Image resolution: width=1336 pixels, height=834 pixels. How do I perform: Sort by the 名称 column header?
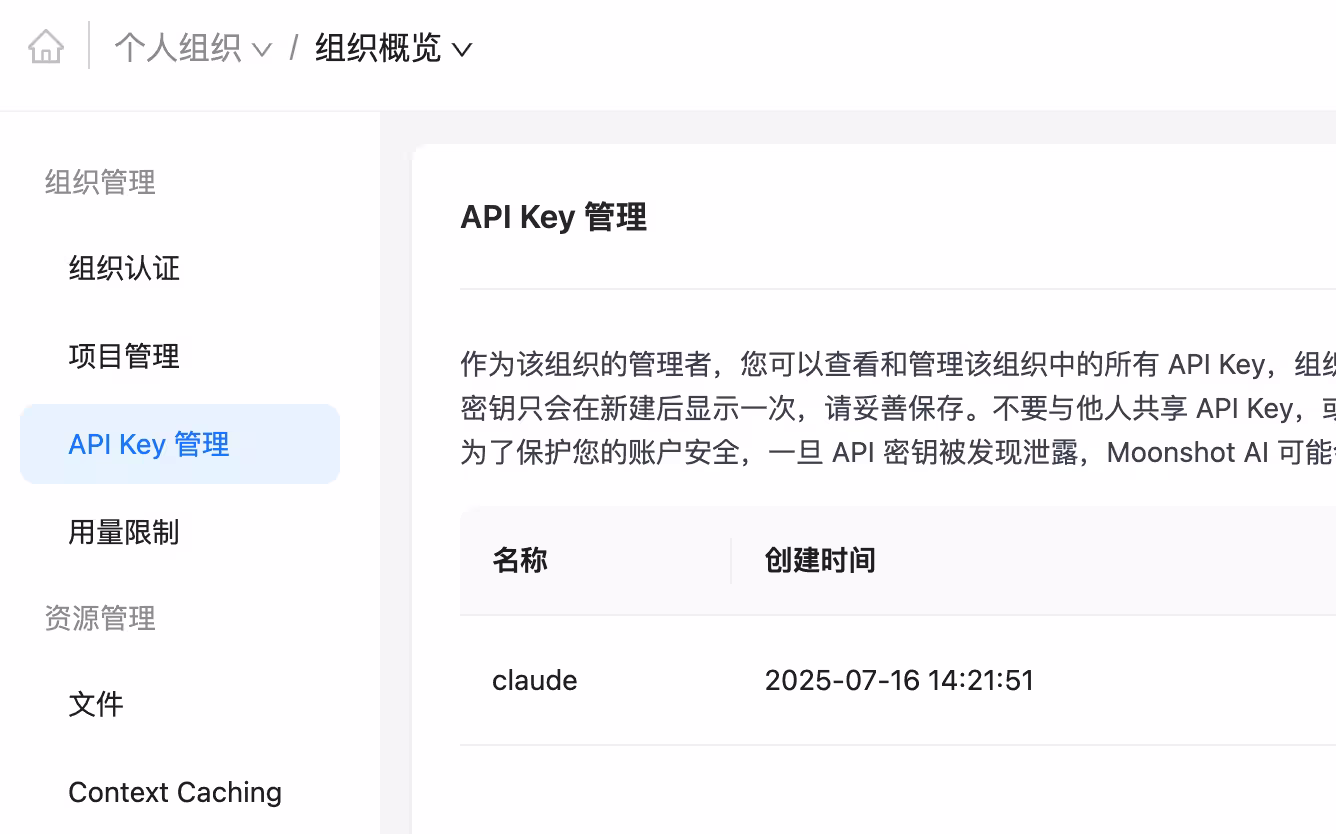pyautogui.click(x=520, y=560)
